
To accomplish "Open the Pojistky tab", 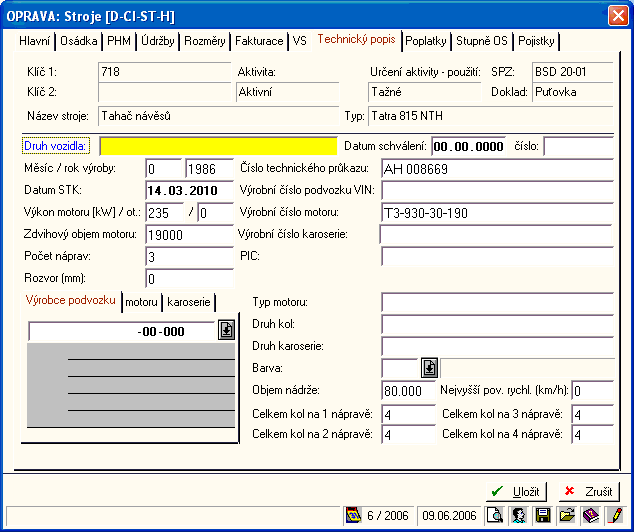I will [536, 41].
